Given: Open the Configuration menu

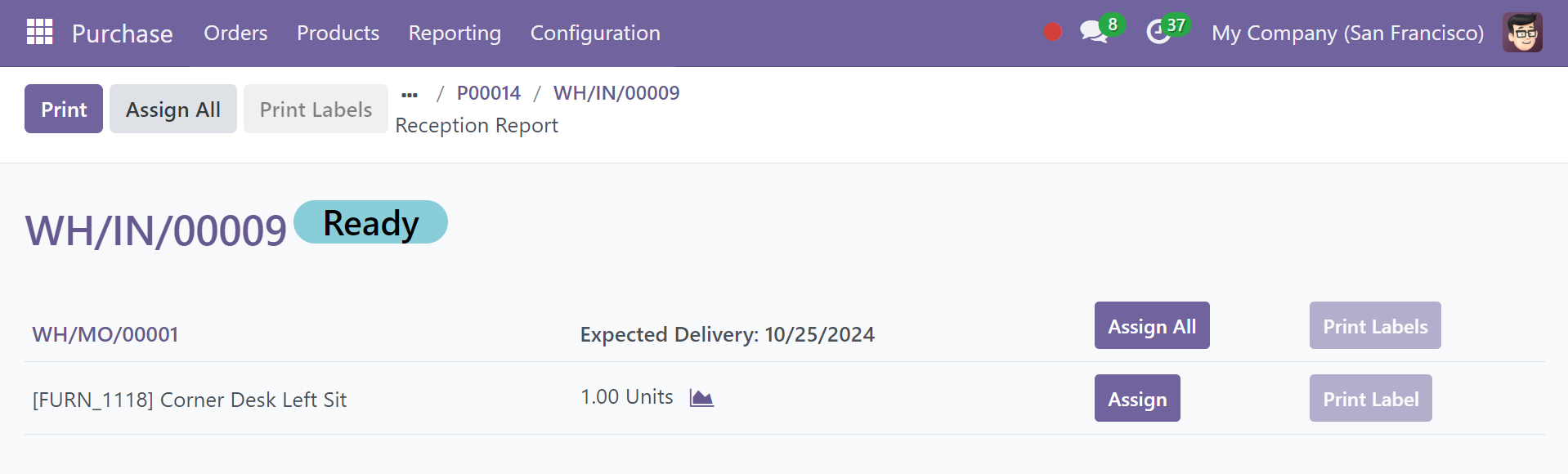Looking at the screenshot, I should coord(595,33).
